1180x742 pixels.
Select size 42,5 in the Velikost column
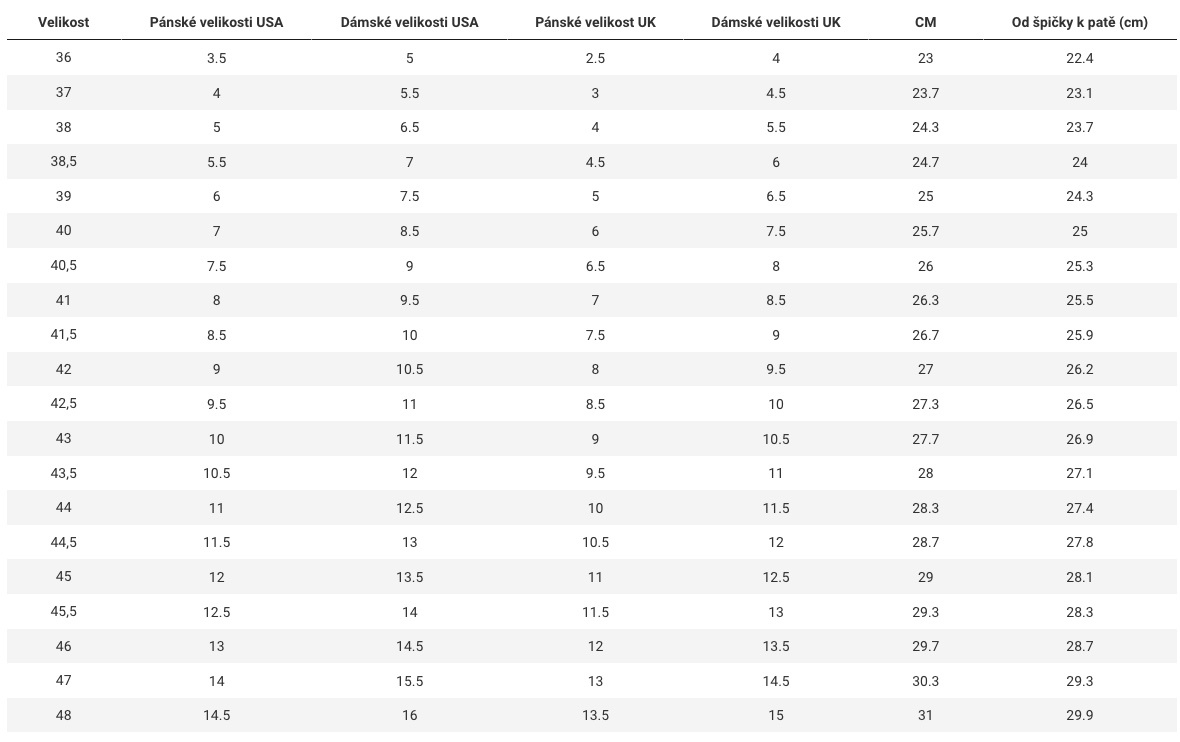pyautogui.click(x=63, y=404)
